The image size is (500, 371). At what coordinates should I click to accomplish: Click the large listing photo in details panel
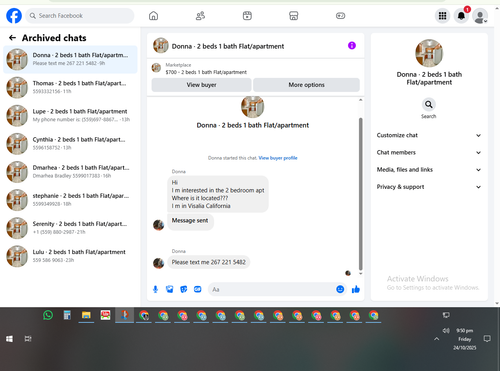[x=429, y=53]
